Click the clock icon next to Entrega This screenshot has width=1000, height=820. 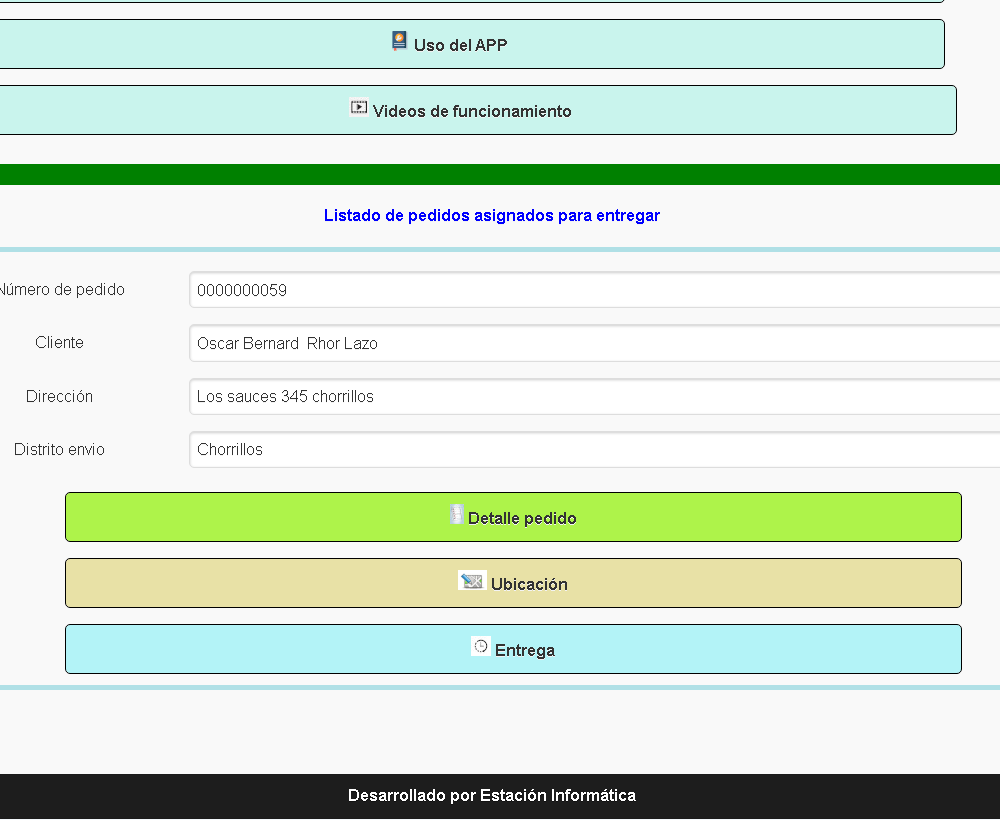(x=481, y=647)
